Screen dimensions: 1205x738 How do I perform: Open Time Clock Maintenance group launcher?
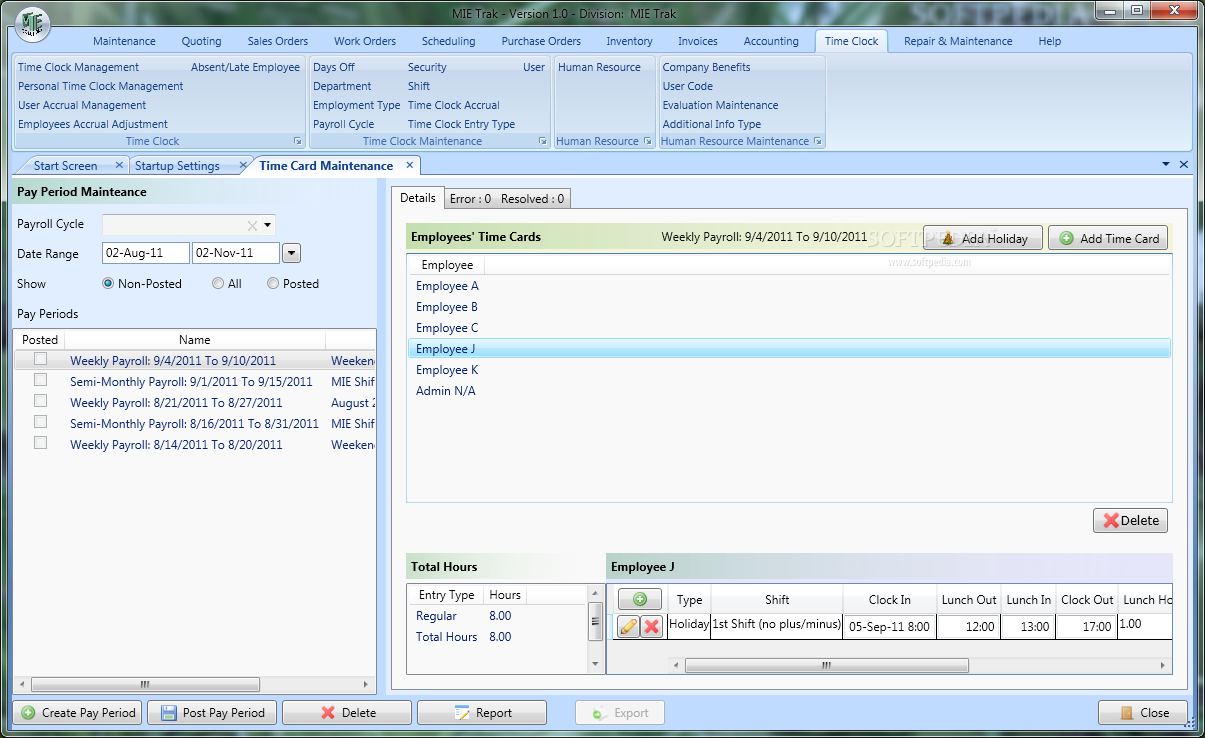tap(542, 142)
